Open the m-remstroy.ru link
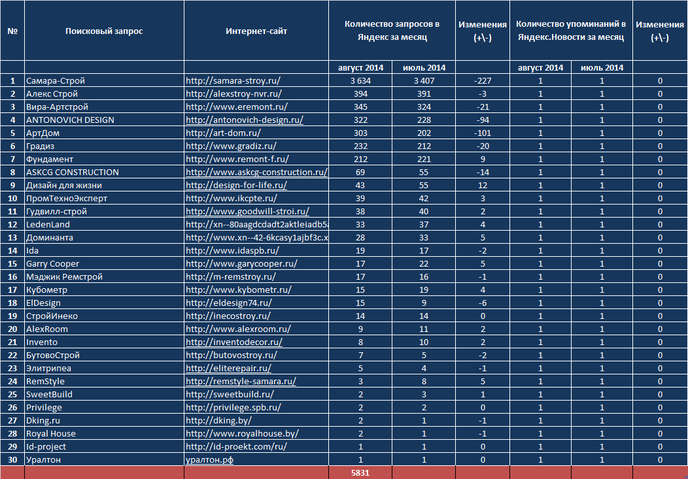The width and height of the screenshot is (688, 479). [231, 277]
